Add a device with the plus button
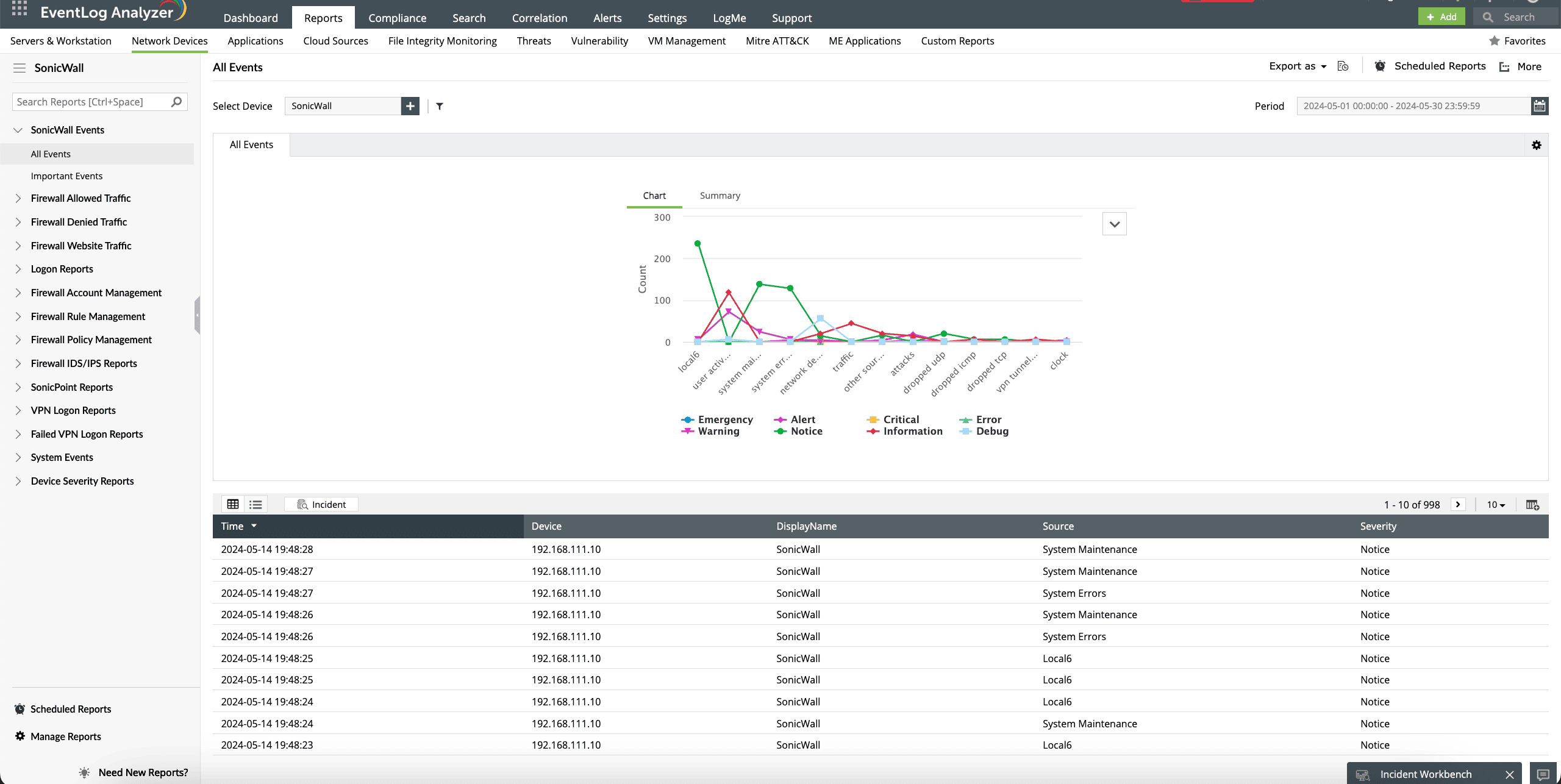 pyautogui.click(x=410, y=106)
